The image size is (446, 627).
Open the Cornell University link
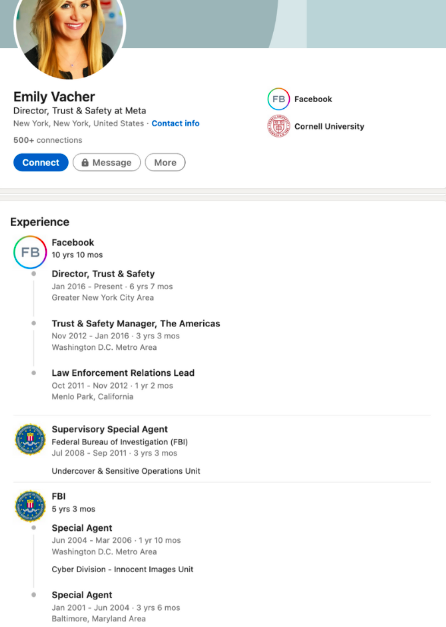pos(329,126)
